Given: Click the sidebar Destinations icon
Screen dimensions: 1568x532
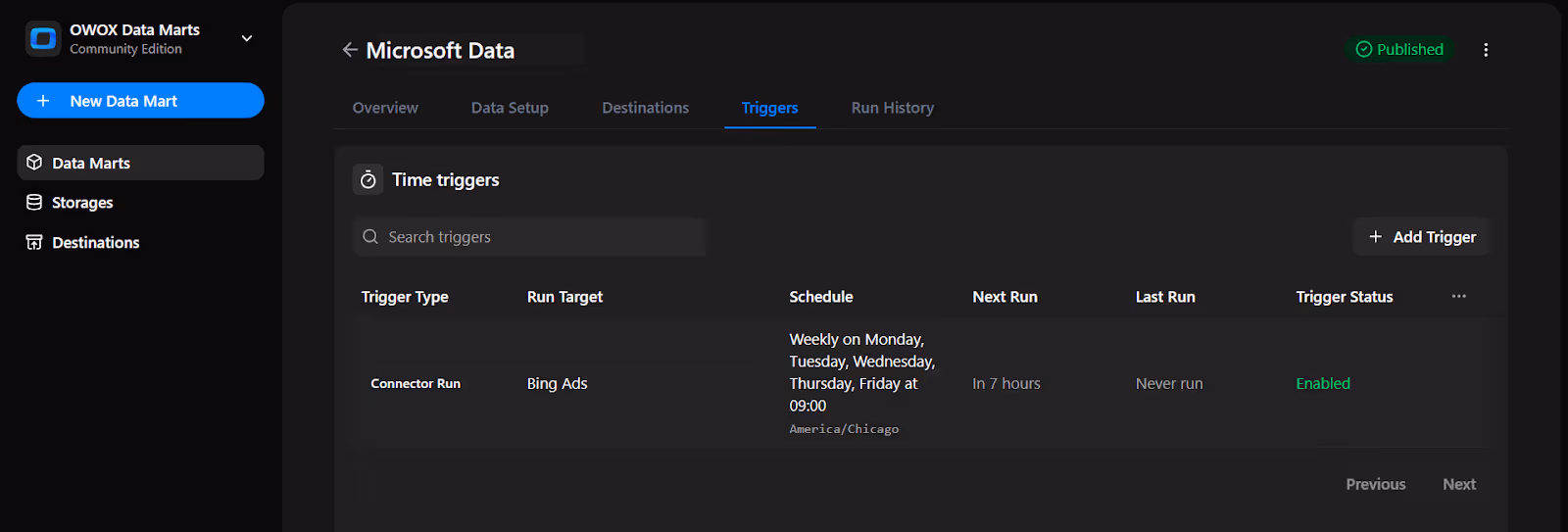Looking at the screenshot, I should point(34,242).
